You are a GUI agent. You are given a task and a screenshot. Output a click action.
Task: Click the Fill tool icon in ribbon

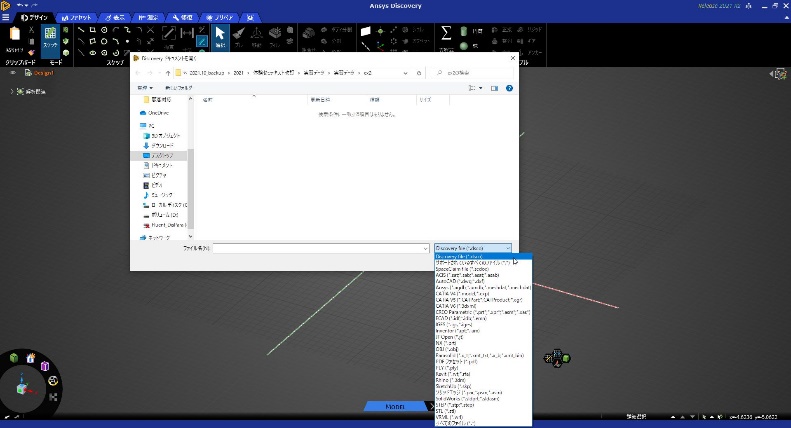(x=275, y=35)
